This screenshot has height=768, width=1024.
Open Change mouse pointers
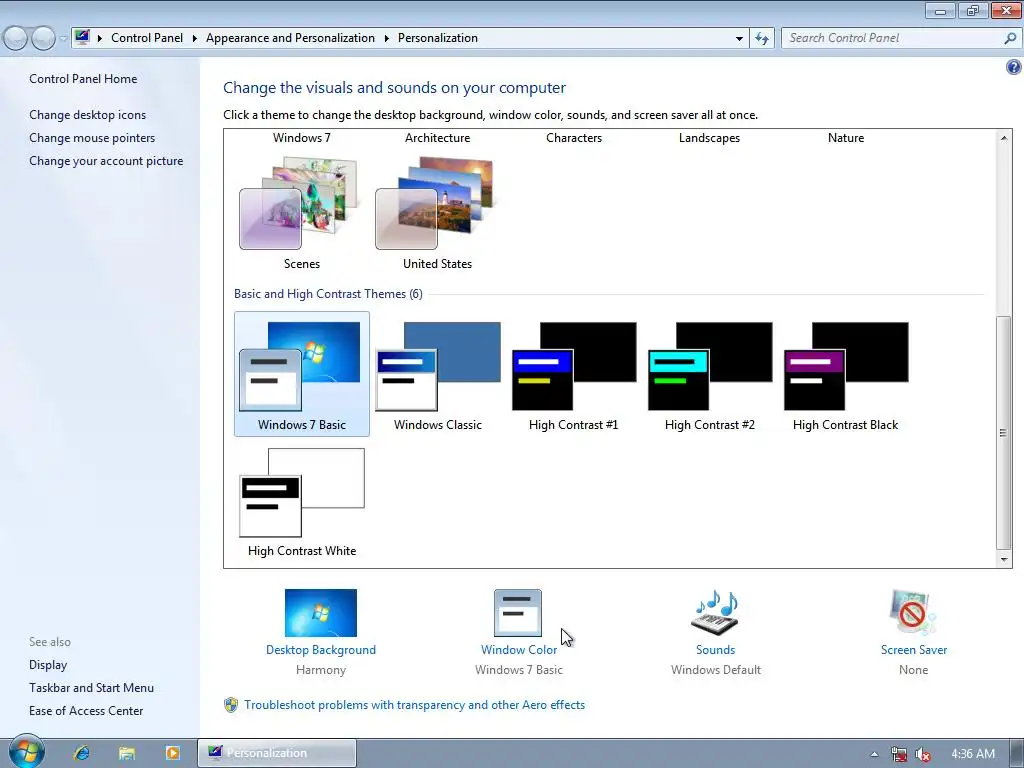point(92,138)
